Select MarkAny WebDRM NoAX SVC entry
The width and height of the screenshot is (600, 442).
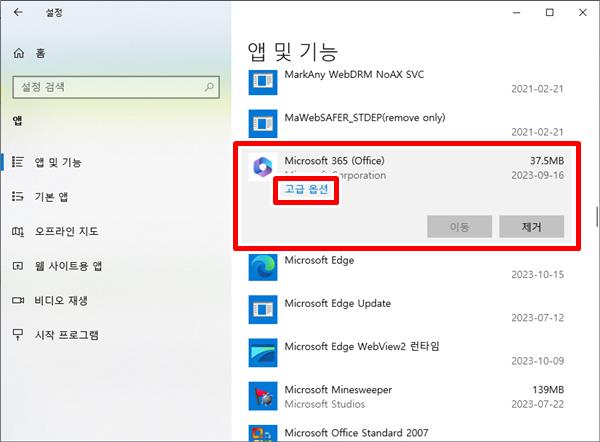pos(354,74)
